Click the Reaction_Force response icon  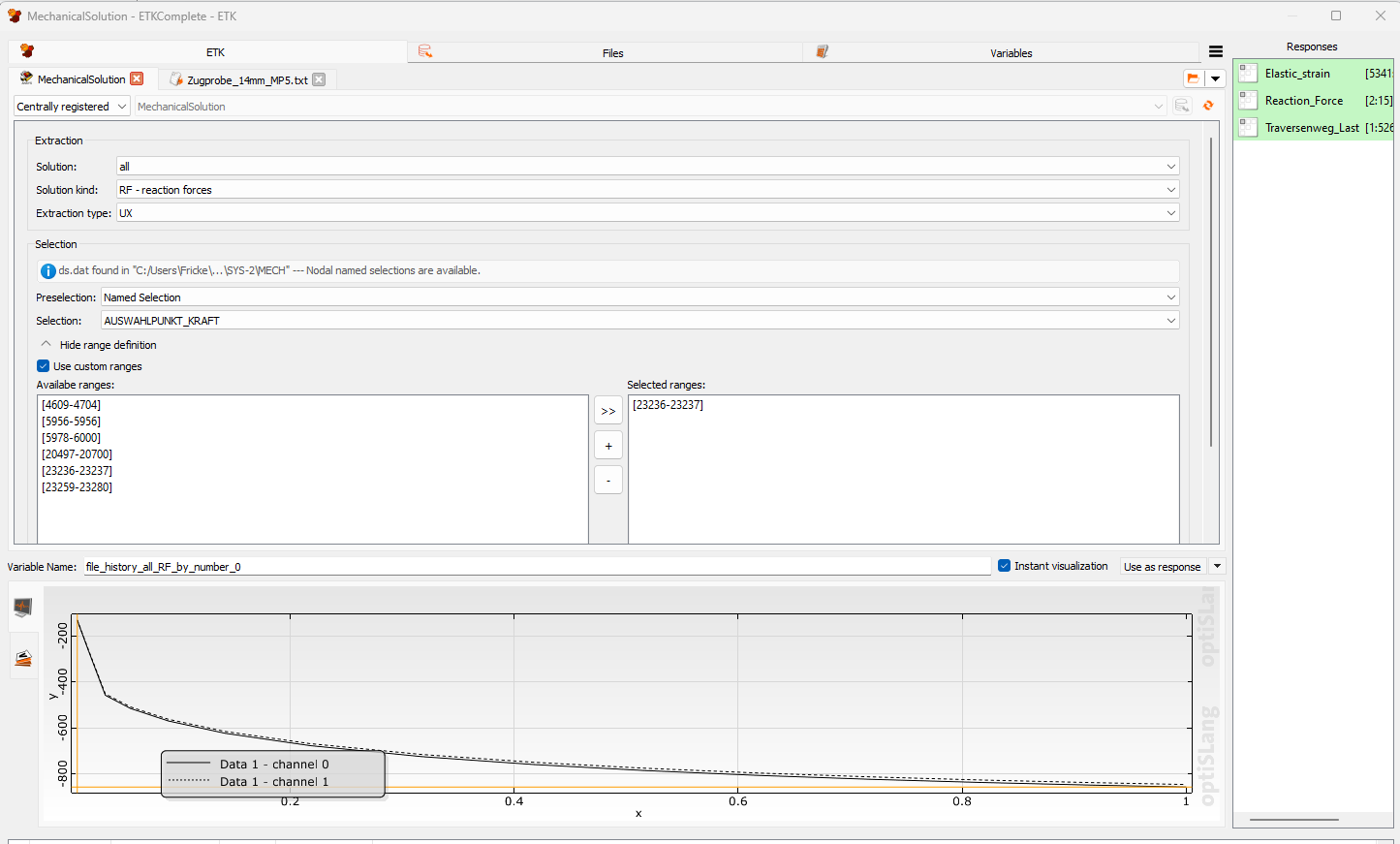1248,100
